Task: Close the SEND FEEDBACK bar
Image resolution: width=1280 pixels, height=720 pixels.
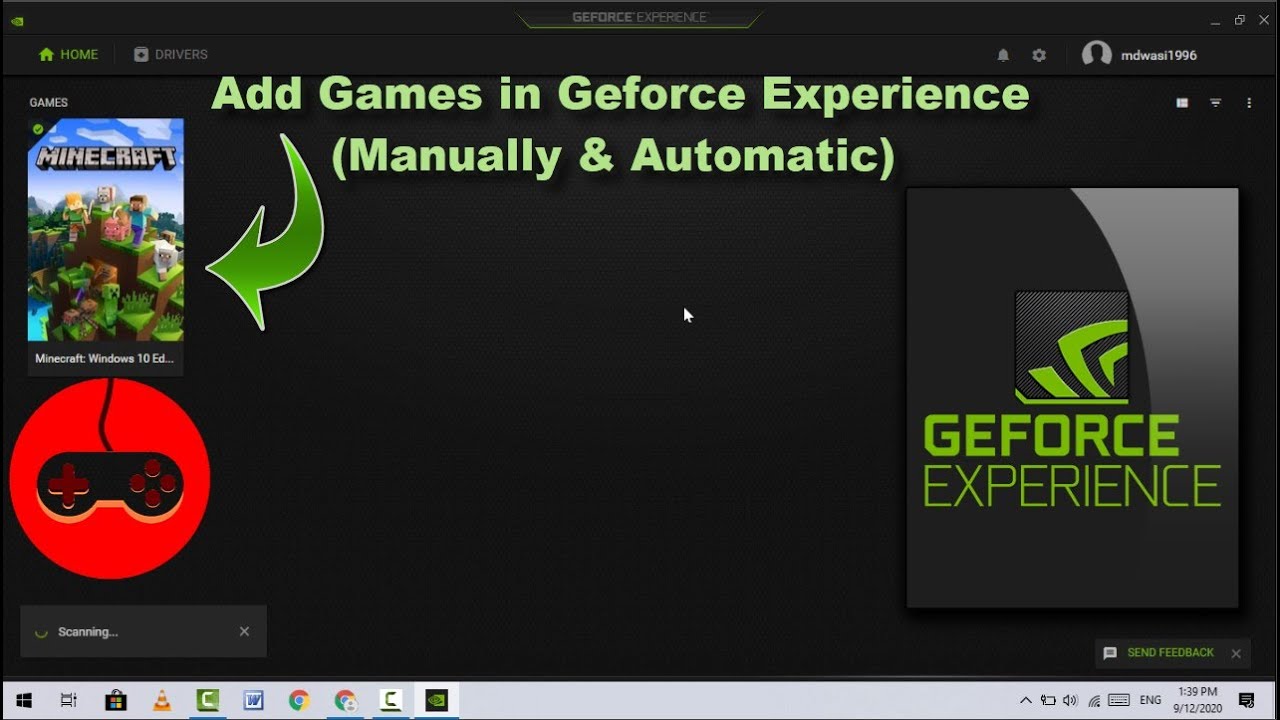Action: pyautogui.click(x=1236, y=653)
